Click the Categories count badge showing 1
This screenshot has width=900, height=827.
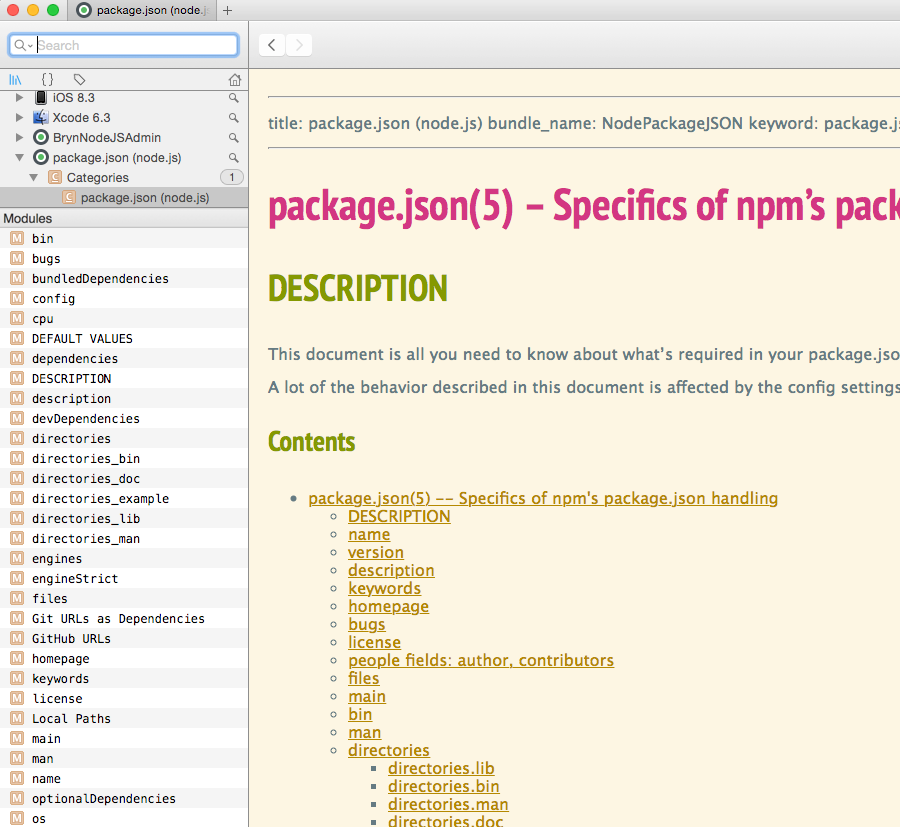[231, 177]
